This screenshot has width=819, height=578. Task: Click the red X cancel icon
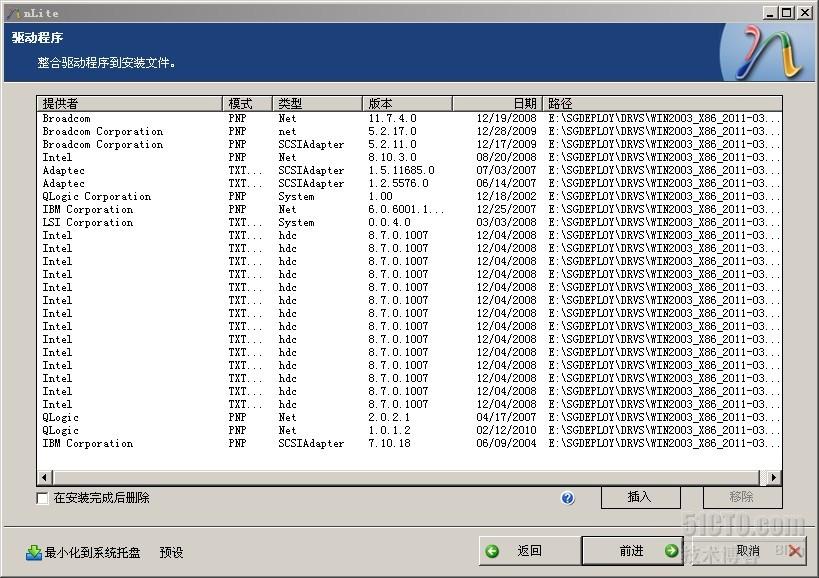(x=794, y=551)
